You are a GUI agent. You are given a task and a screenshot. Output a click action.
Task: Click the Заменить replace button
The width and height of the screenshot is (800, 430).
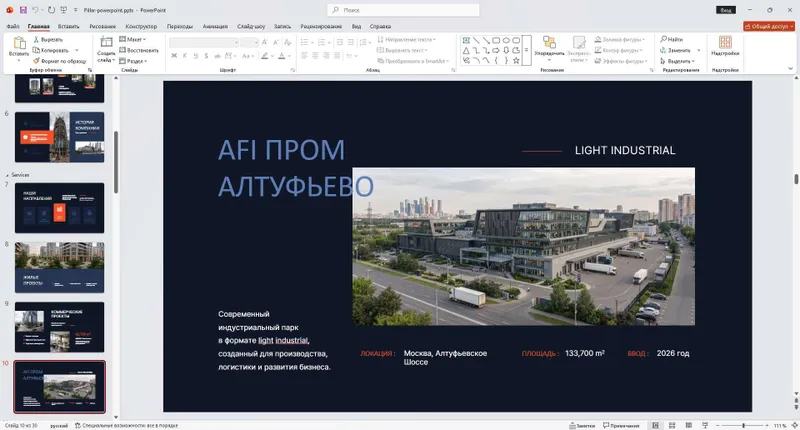[676, 50]
